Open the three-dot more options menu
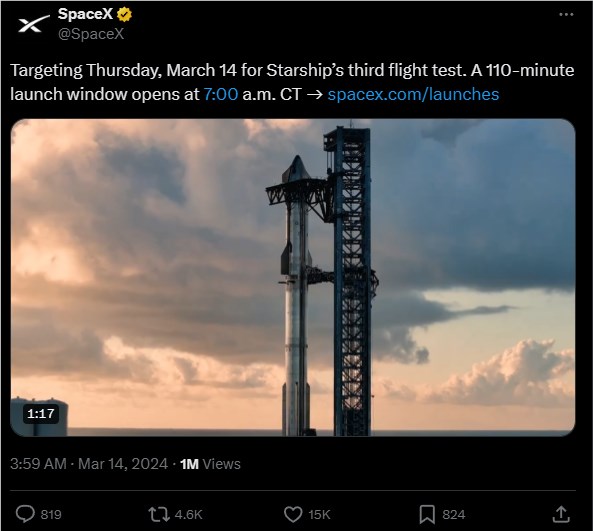This screenshot has width=593, height=531. click(566, 14)
